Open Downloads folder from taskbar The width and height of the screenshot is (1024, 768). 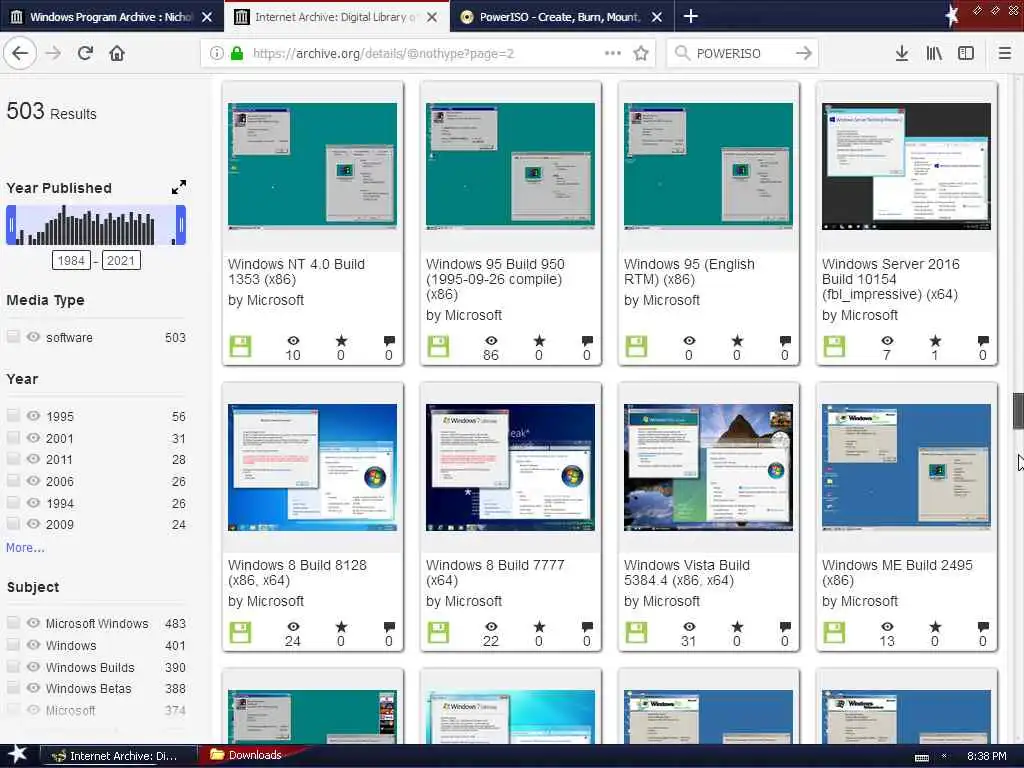tap(248, 755)
